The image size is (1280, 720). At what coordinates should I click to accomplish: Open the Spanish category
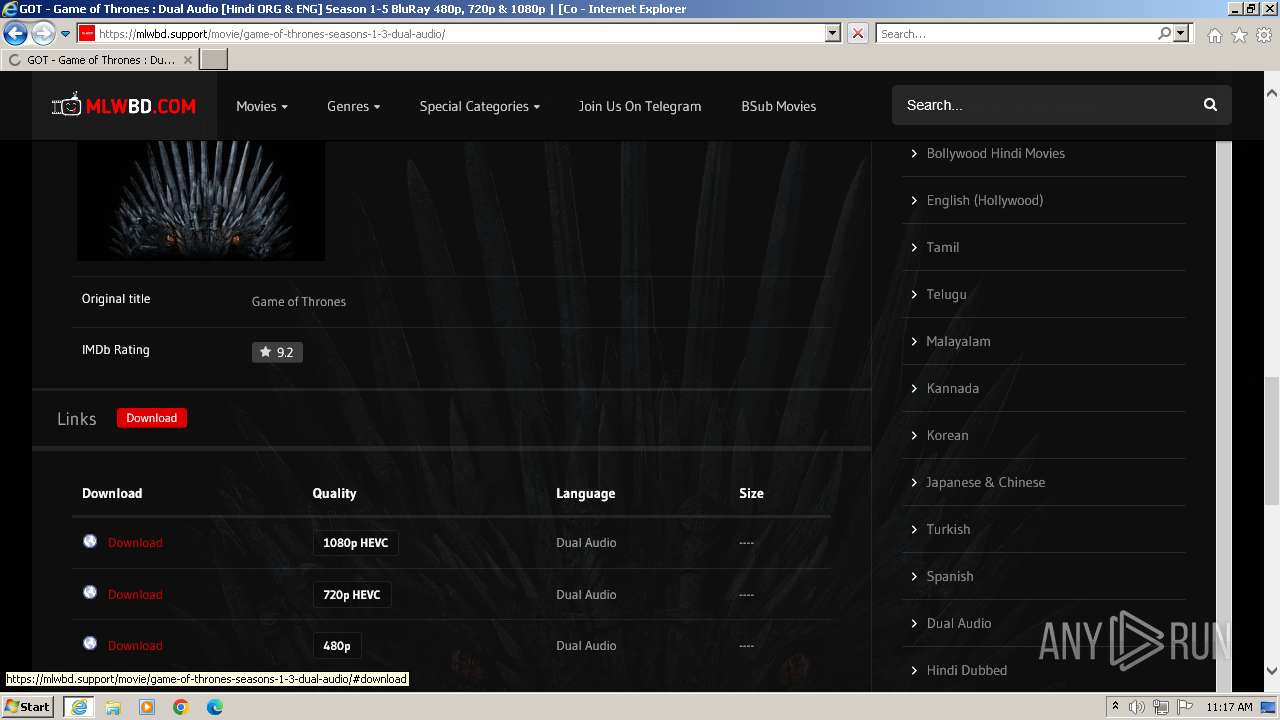point(950,576)
